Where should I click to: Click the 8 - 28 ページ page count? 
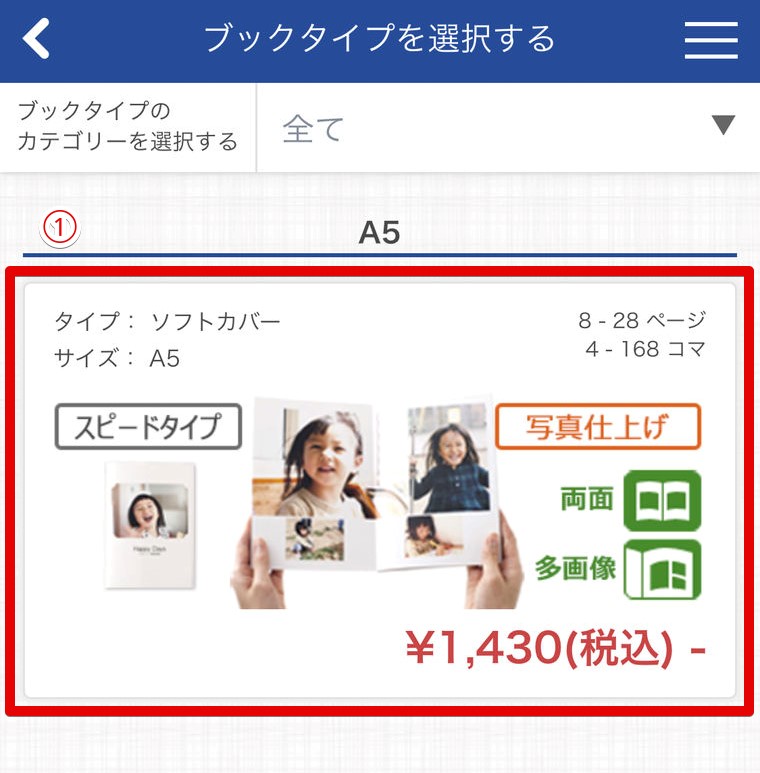642,321
